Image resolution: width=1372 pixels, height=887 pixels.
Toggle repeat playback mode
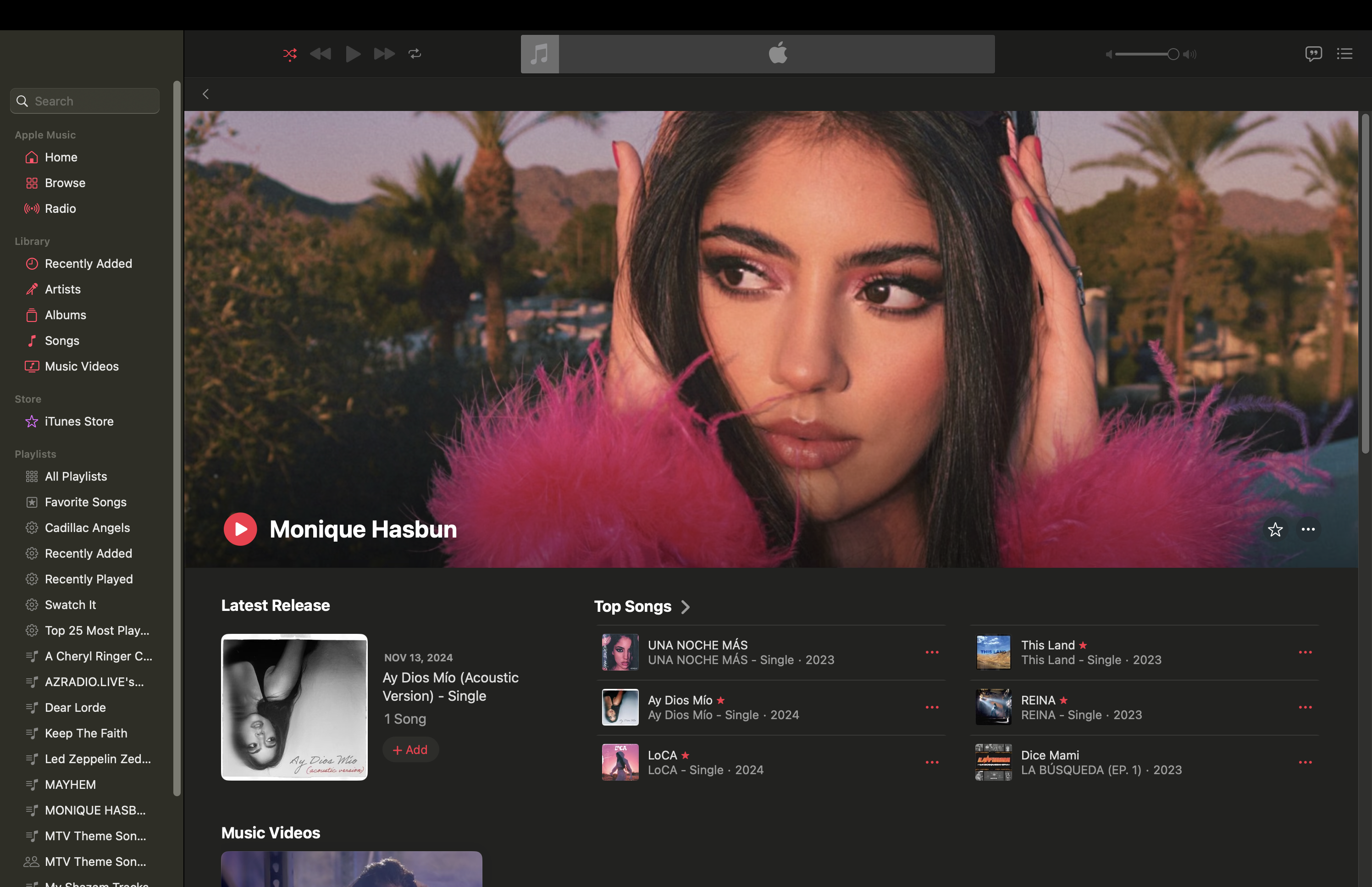pyautogui.click(x=415, y=54)
